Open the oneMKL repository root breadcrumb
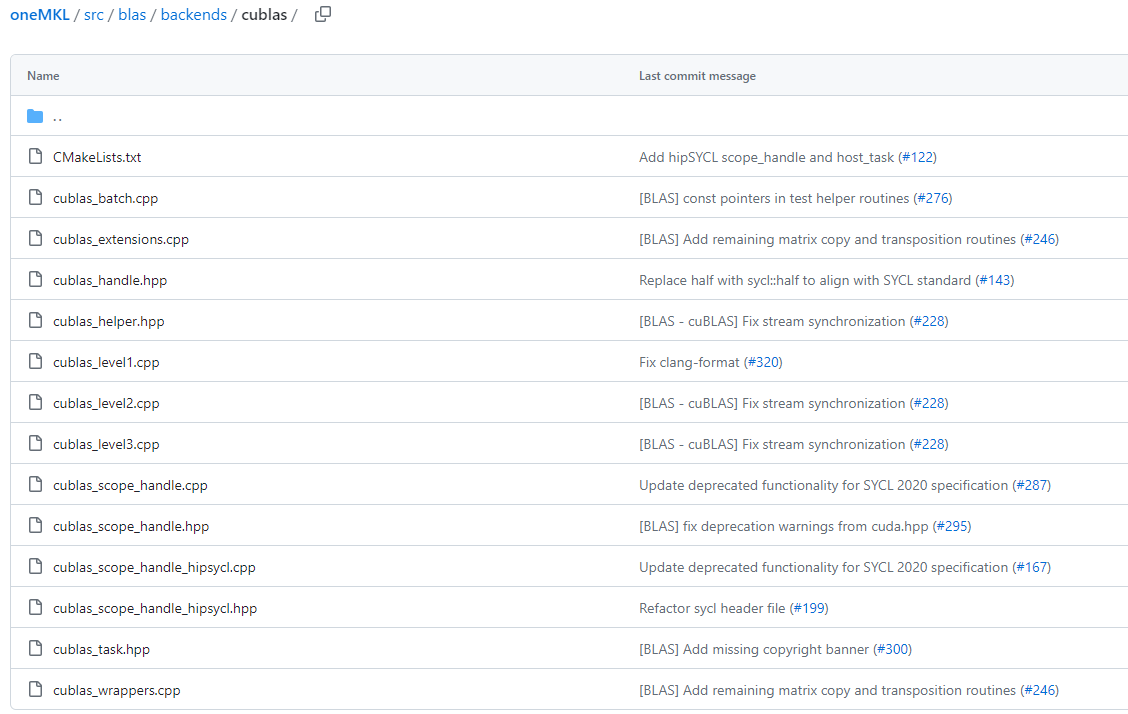 pos(39,15)
